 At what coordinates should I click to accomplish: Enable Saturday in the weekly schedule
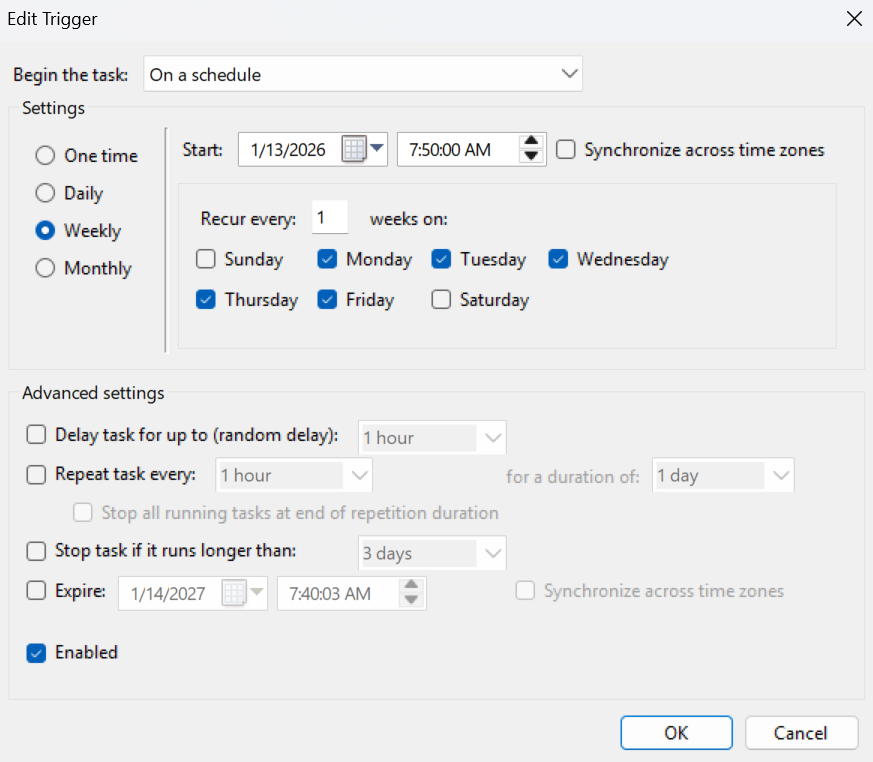441,300
